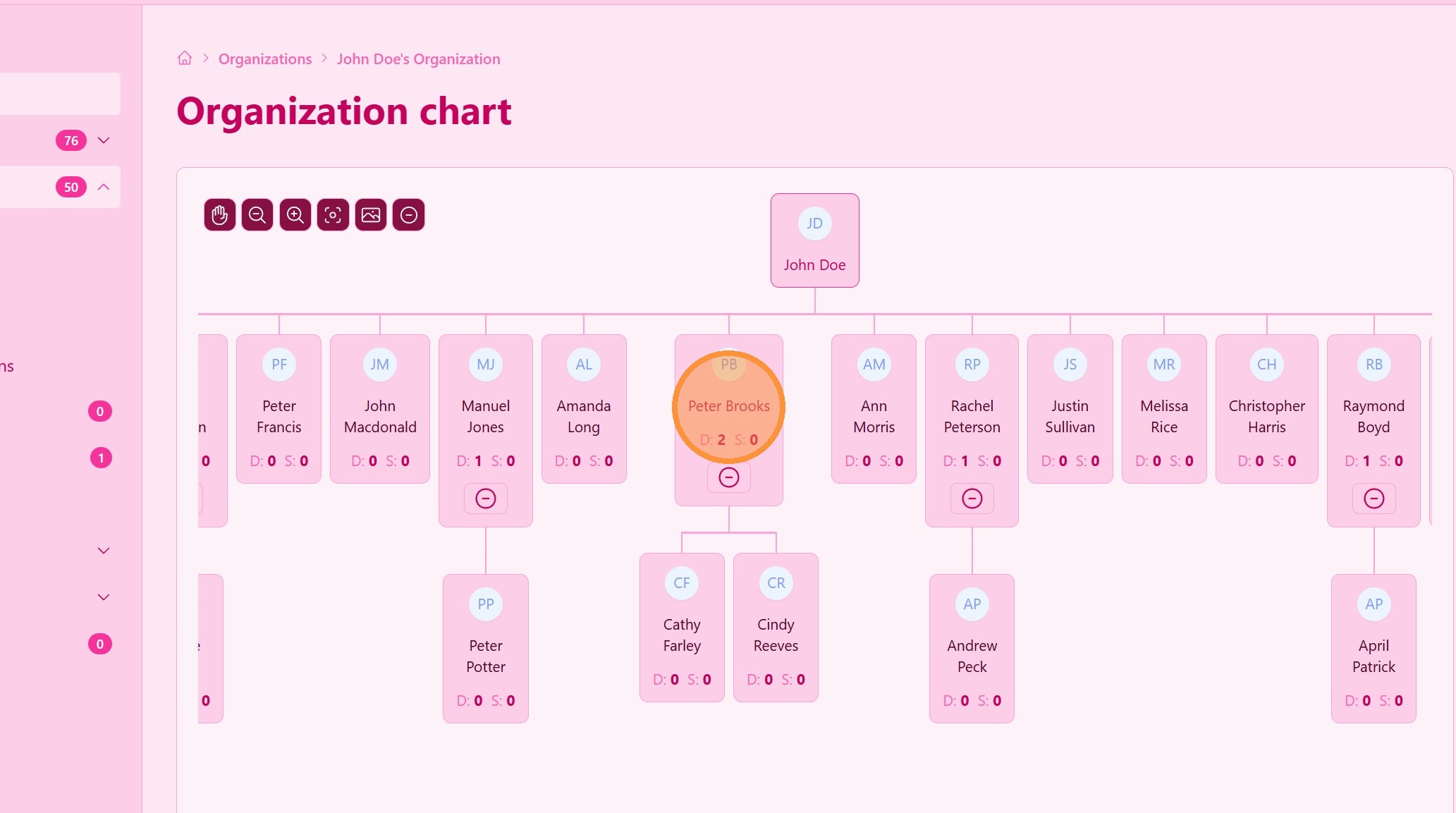Collapse Peter Brooks' subordinates
Viewport: 1456px width, 813px height.
point(728,477)
